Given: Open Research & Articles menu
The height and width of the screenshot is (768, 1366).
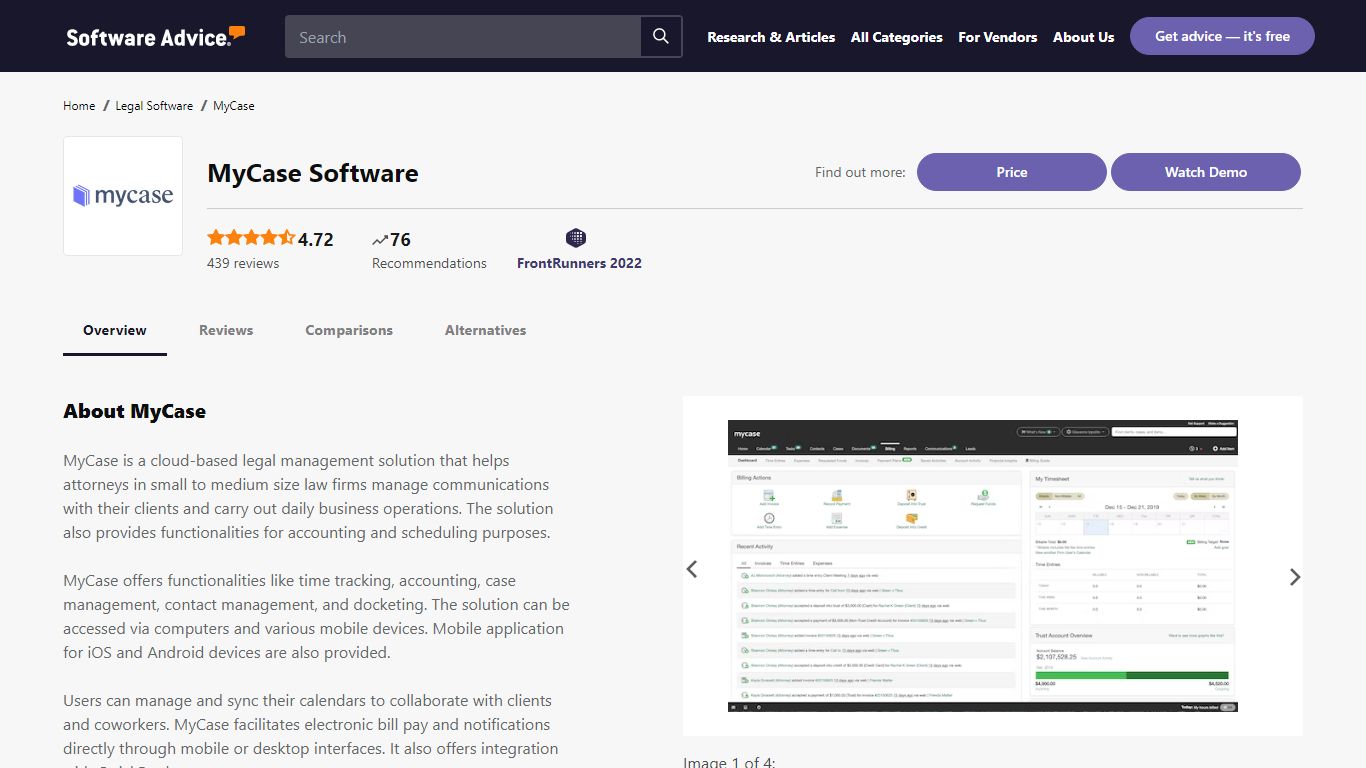Looking at the screenshot, I should click(771, 37).
